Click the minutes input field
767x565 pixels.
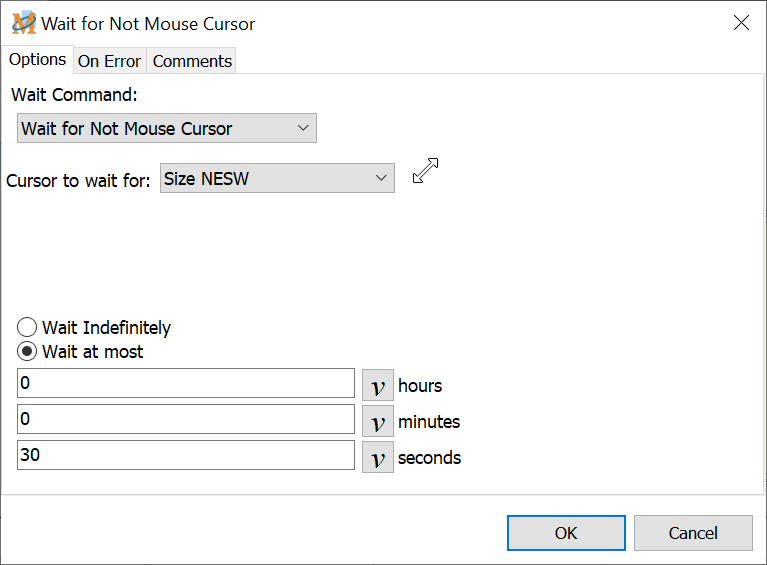point(186,420)
